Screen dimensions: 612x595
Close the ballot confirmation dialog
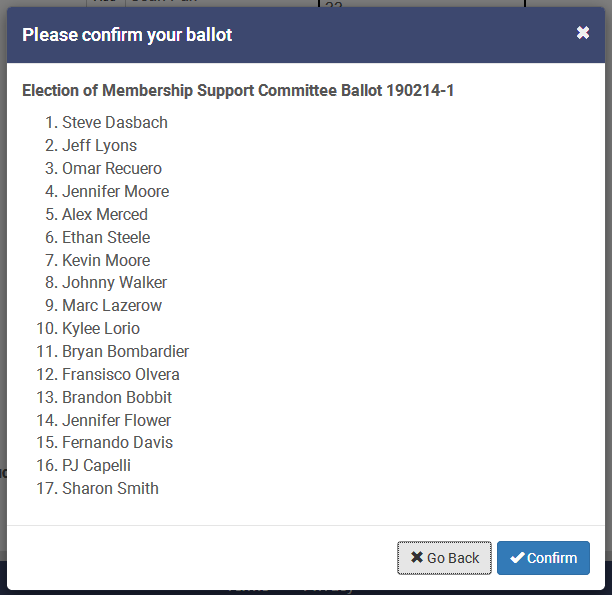coord(583,34)
